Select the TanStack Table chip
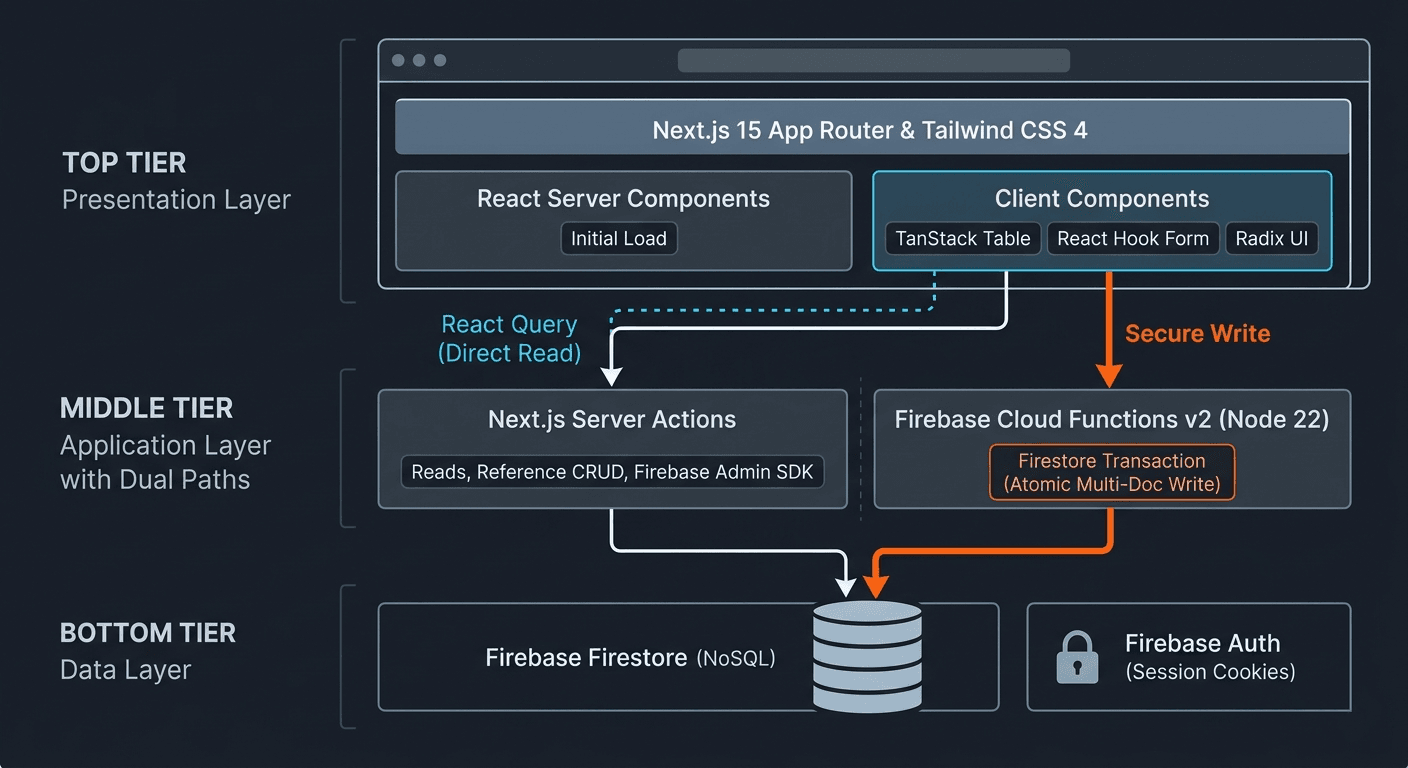This screenshot has height=768, width=1408. tap(963, 239)
